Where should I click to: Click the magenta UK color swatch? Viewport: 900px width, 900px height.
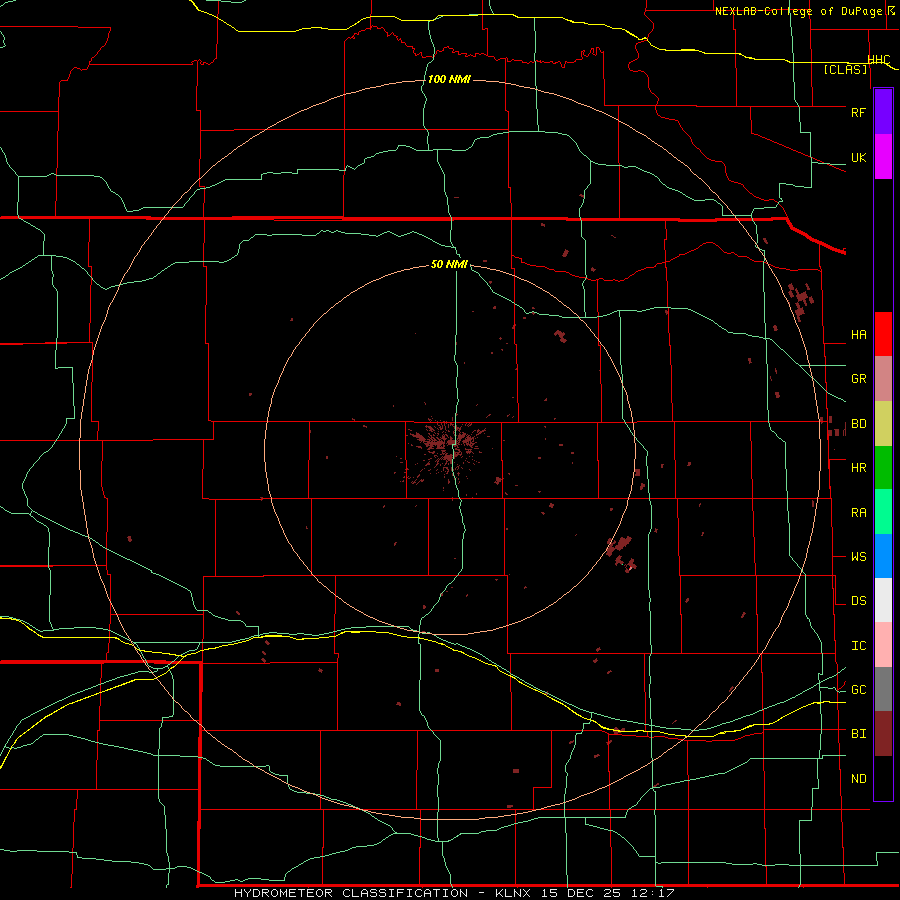[x=883, y=157]
